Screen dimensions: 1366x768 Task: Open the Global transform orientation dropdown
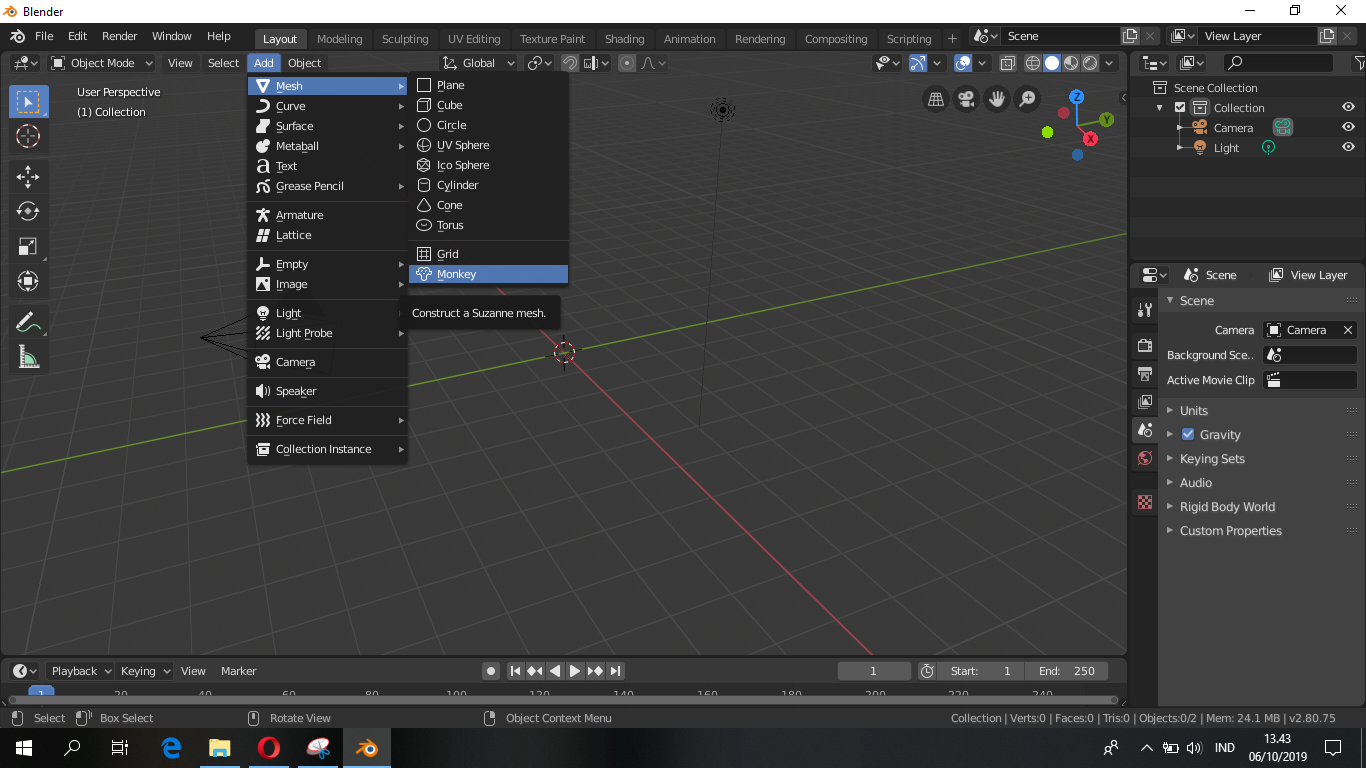pos(478,62)
